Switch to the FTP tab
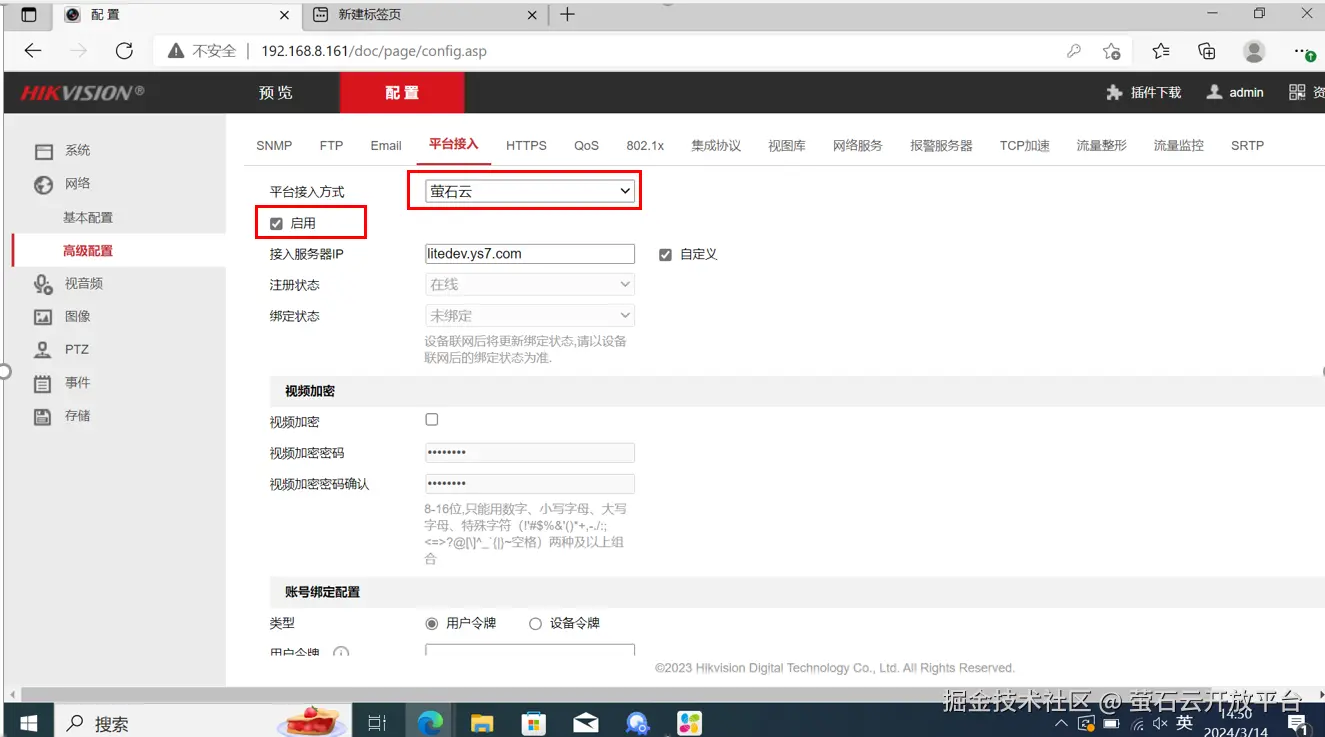 pos(331,146)
